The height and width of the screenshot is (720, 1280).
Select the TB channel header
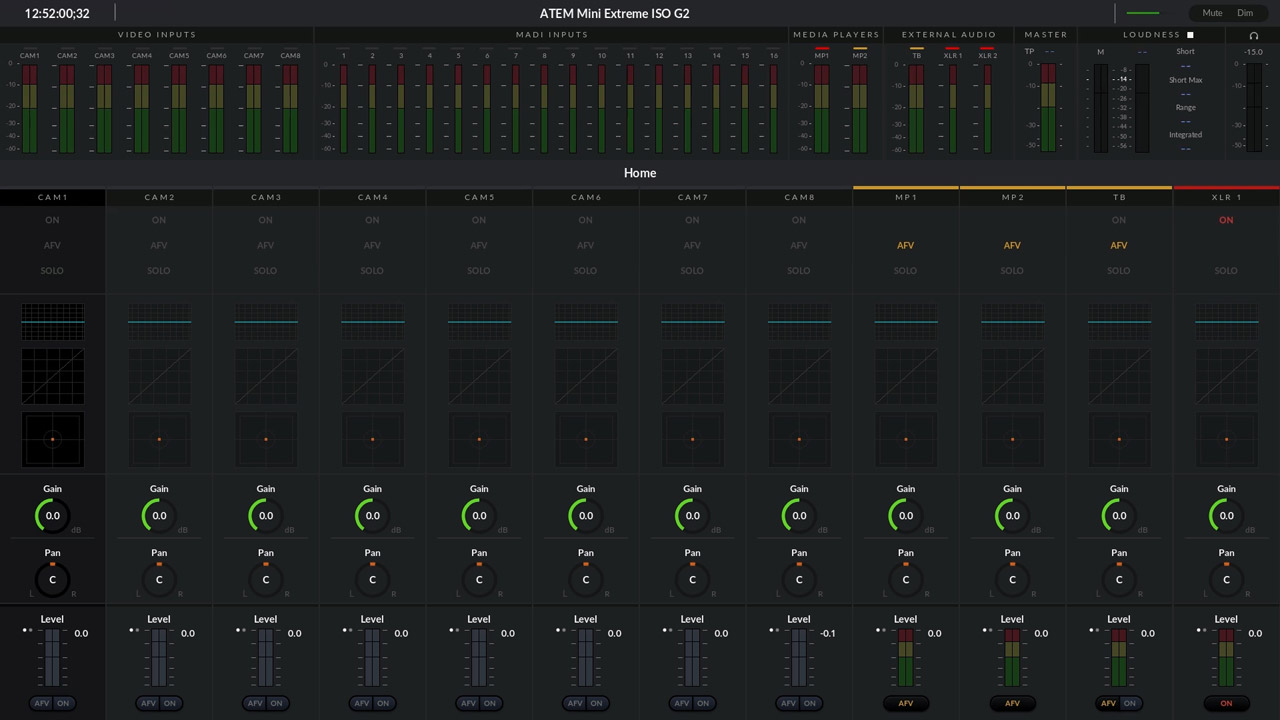coord(1119,198)
